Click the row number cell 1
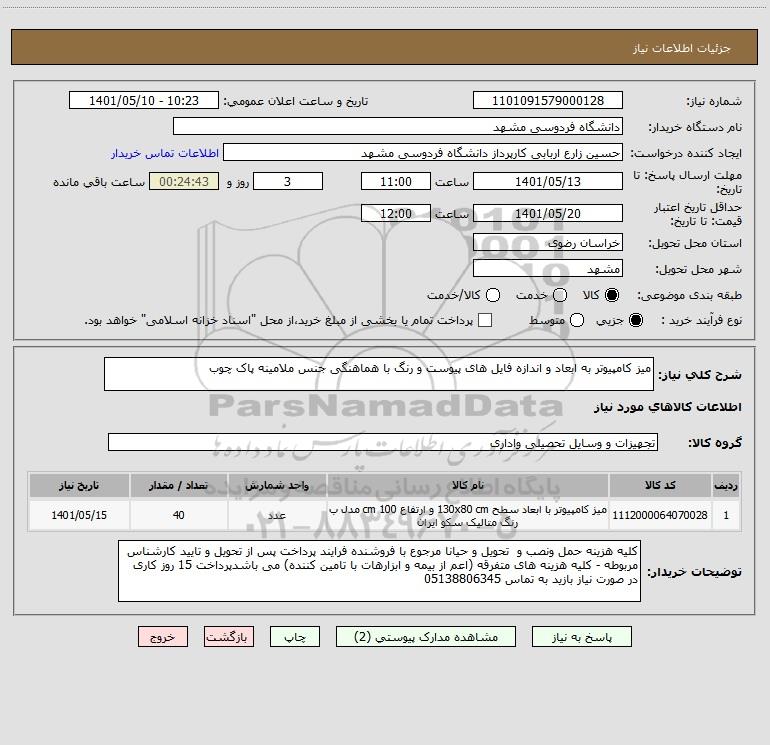Viewport: 770px width, 745px height. [x=726, y=515]
